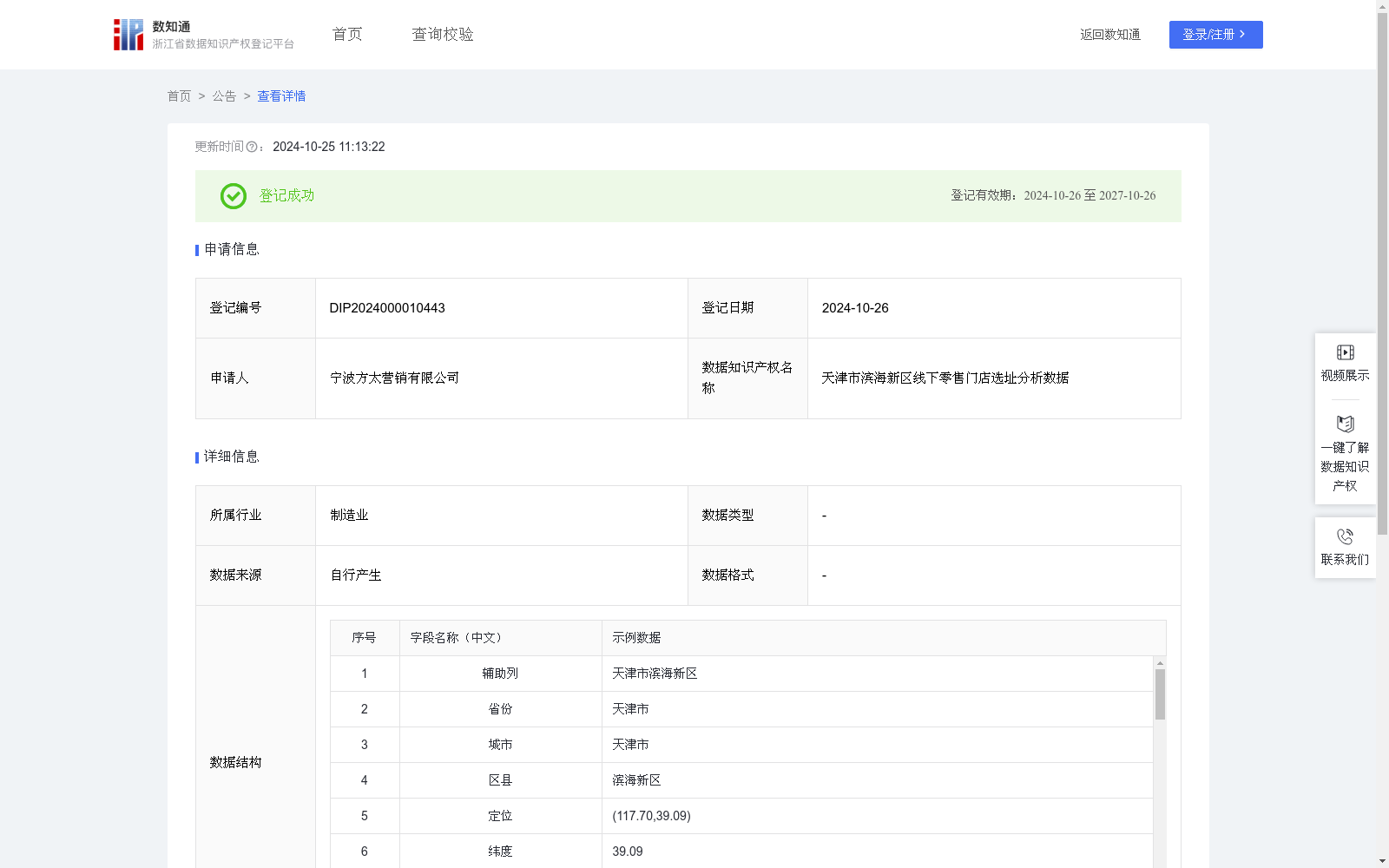Viewport: 1389px width, 868px height.
Task: Click the book icon above 一键了解
Action: click(1344, 424)
